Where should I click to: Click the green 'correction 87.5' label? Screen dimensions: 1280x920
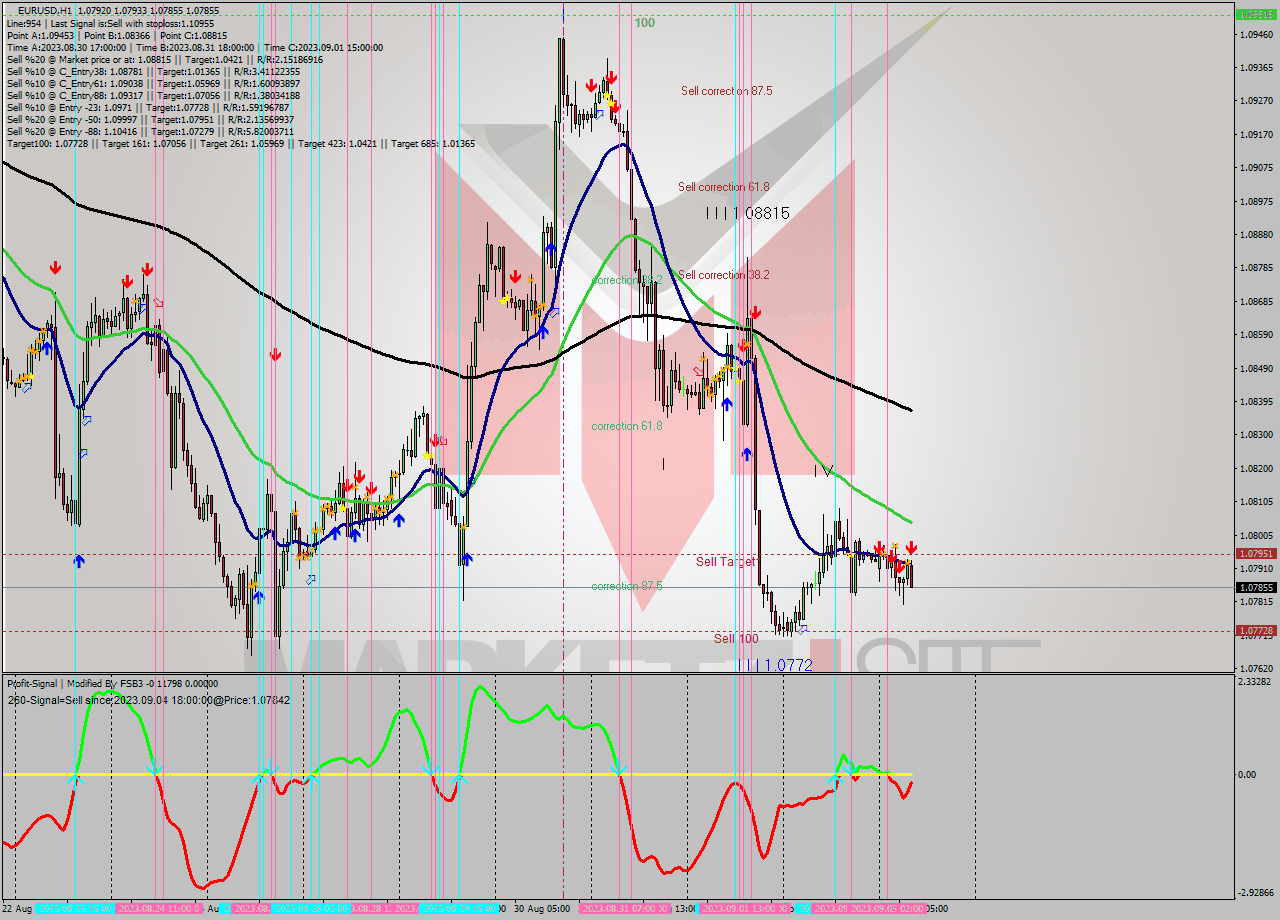coord(627,586)
